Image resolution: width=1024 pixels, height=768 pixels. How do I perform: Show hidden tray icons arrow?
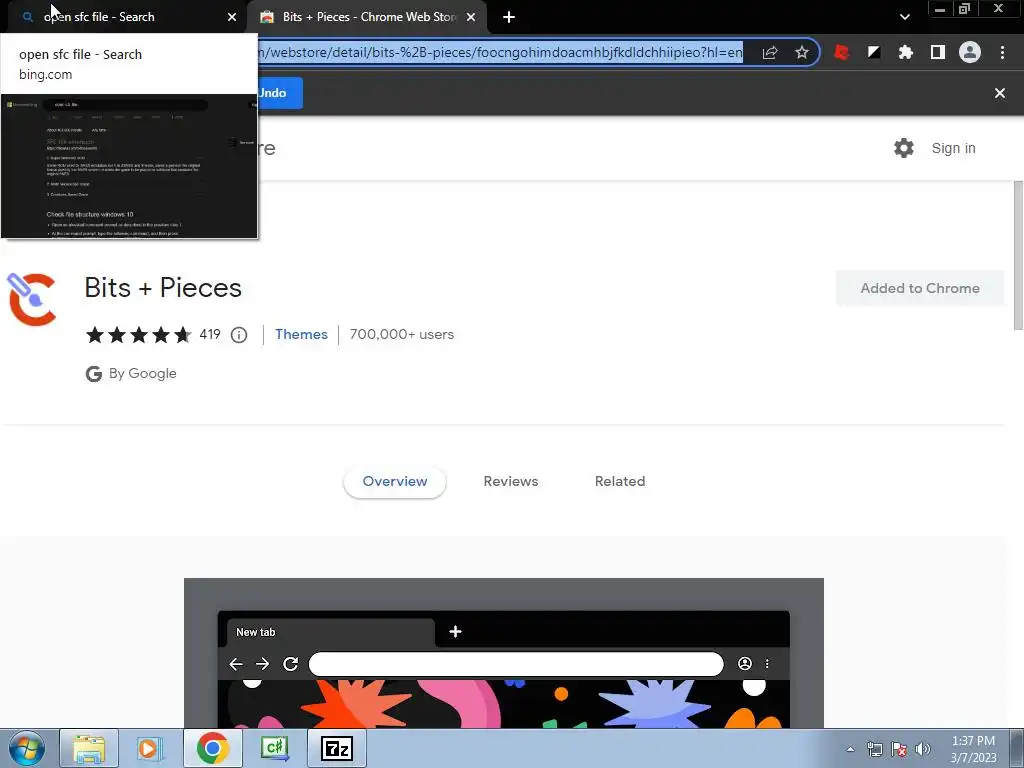[x=850, y=749]
